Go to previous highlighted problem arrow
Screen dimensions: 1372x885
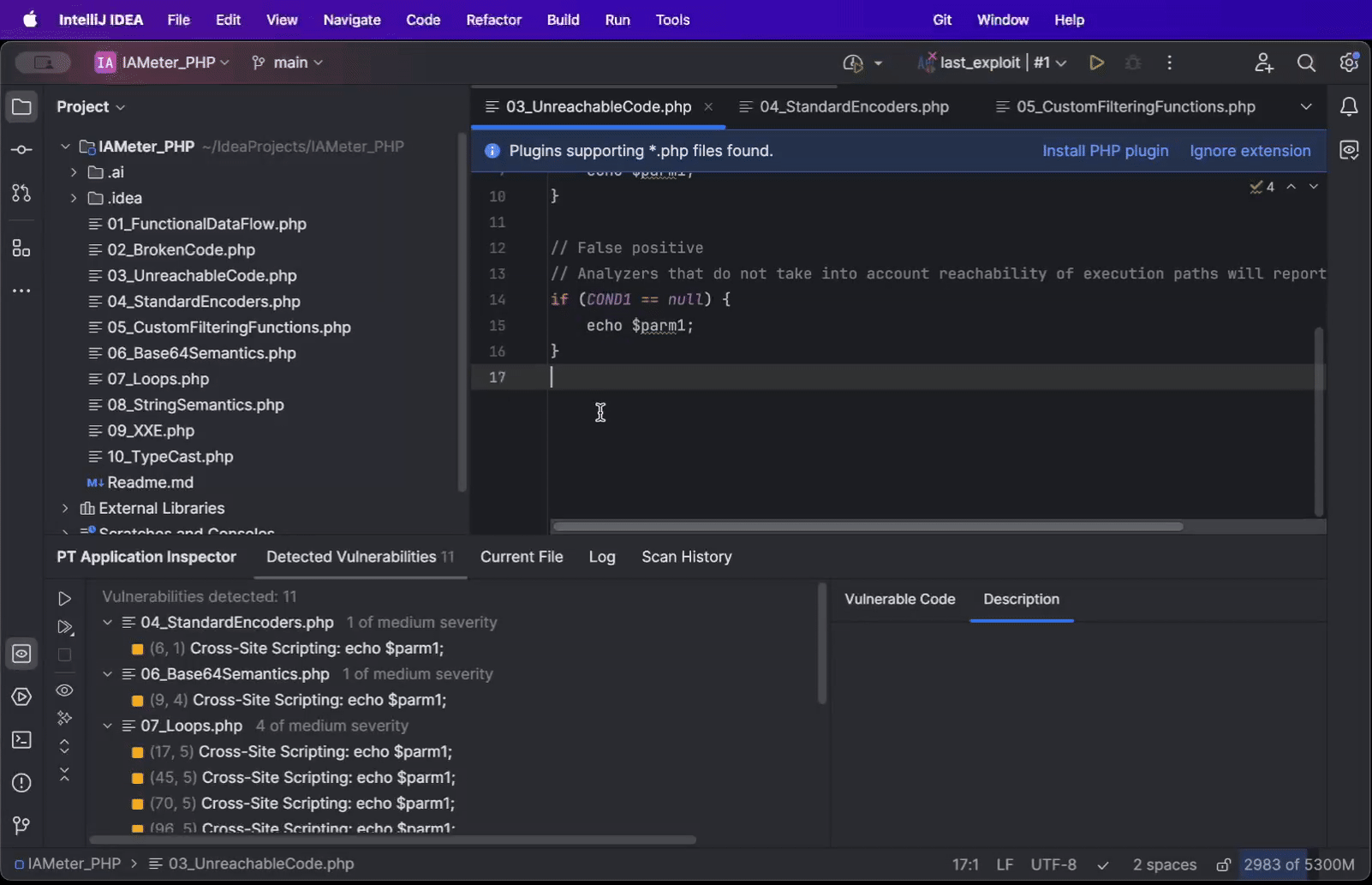coord(1291,187)
